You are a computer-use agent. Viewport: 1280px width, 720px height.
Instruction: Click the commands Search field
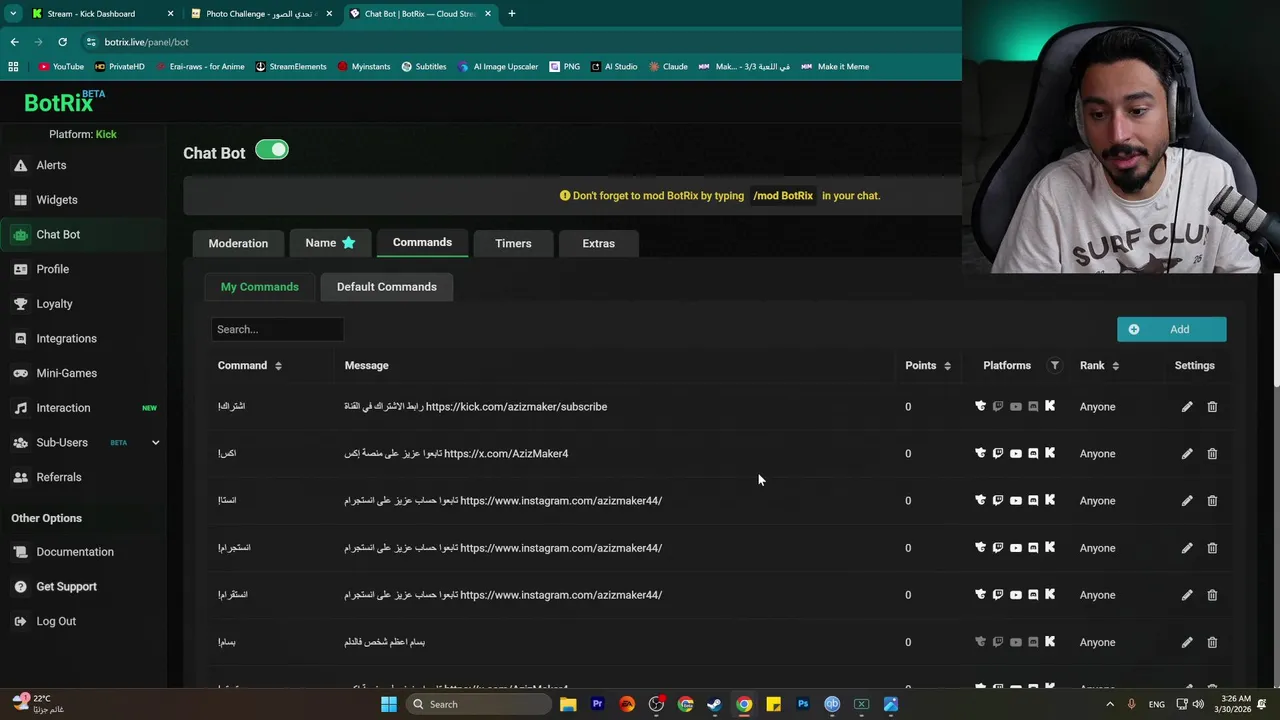tap(277, 329)
